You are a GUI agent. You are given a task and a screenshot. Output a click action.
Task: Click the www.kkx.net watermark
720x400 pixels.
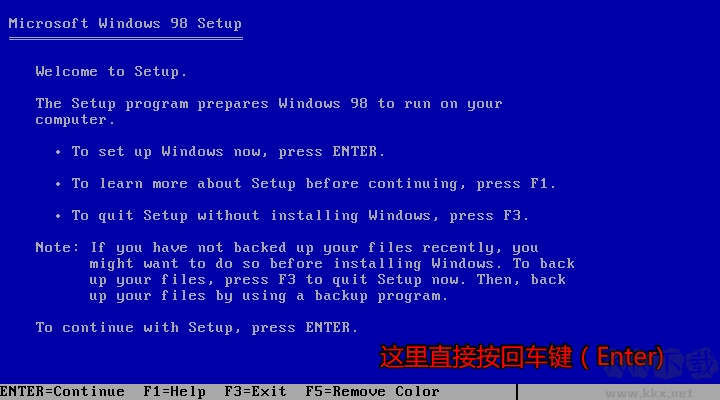tap(649, 394)
